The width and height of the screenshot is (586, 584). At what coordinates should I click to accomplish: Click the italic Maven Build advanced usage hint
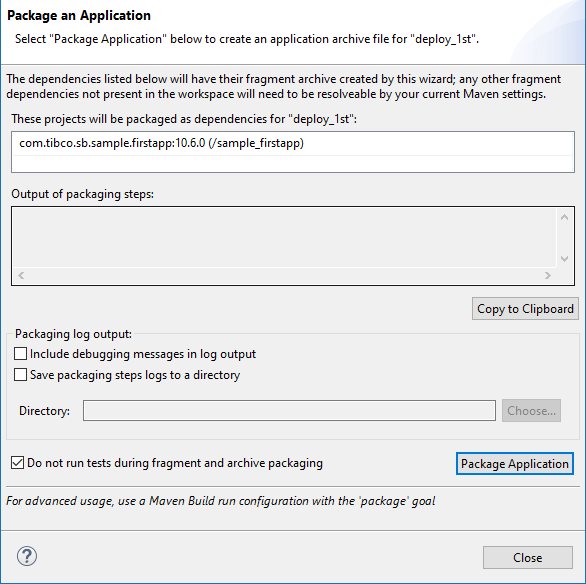[x=220, y=501]
